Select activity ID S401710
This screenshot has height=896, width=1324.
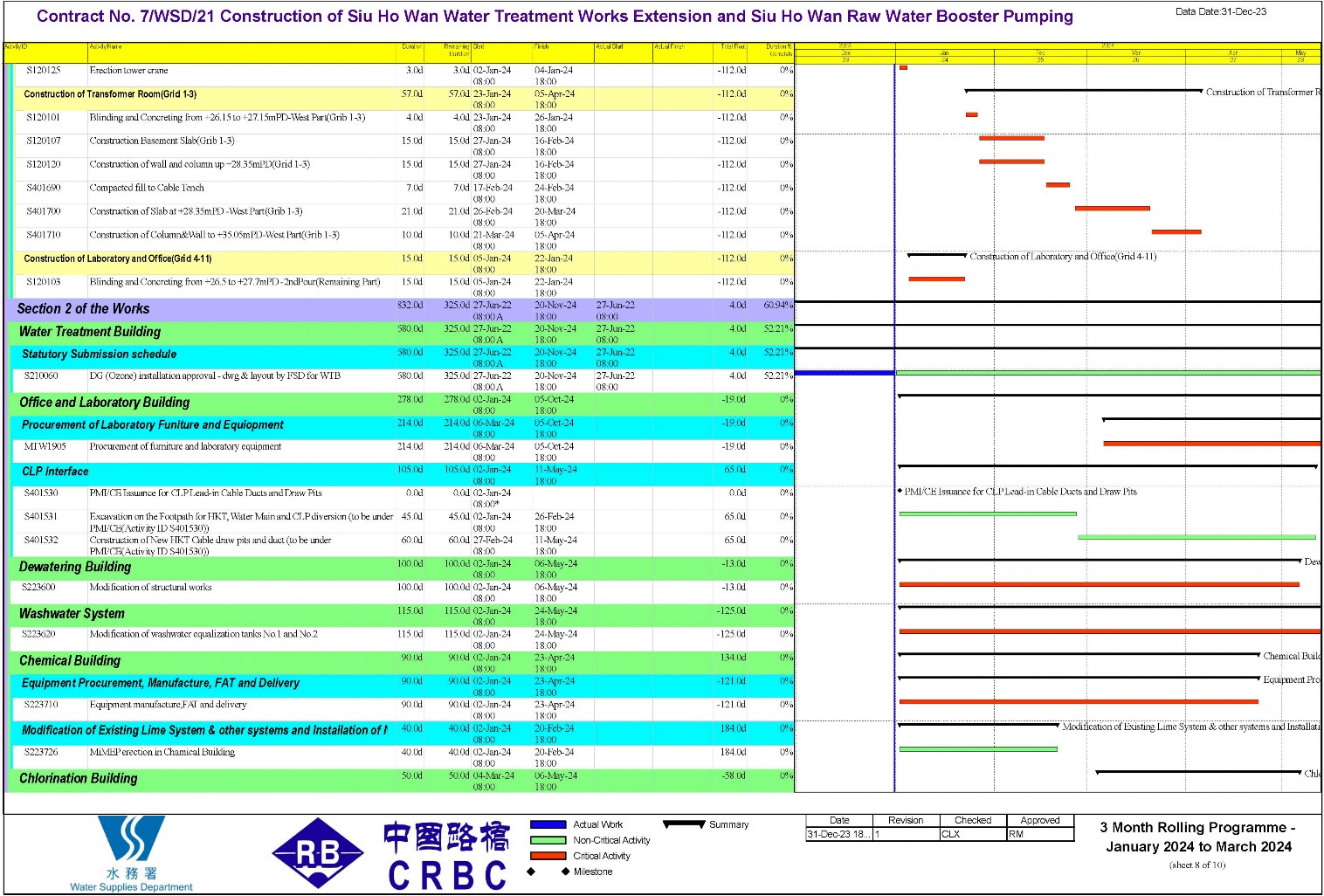[x=43, y=235]
